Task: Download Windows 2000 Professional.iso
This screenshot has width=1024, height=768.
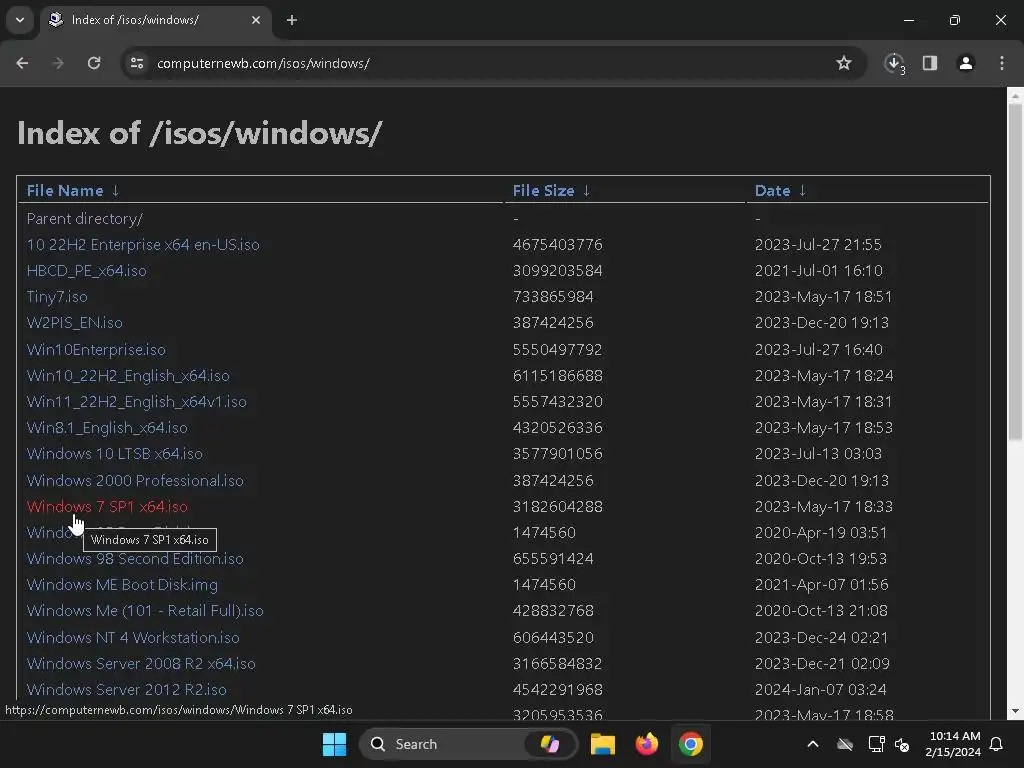Action: click(x=135, y=481)
